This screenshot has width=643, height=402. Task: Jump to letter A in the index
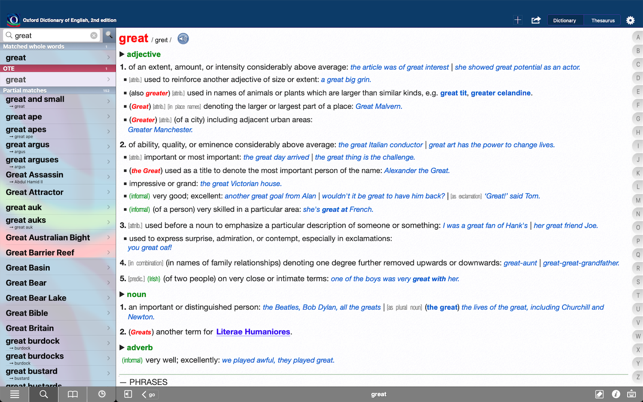pos(638,37)
